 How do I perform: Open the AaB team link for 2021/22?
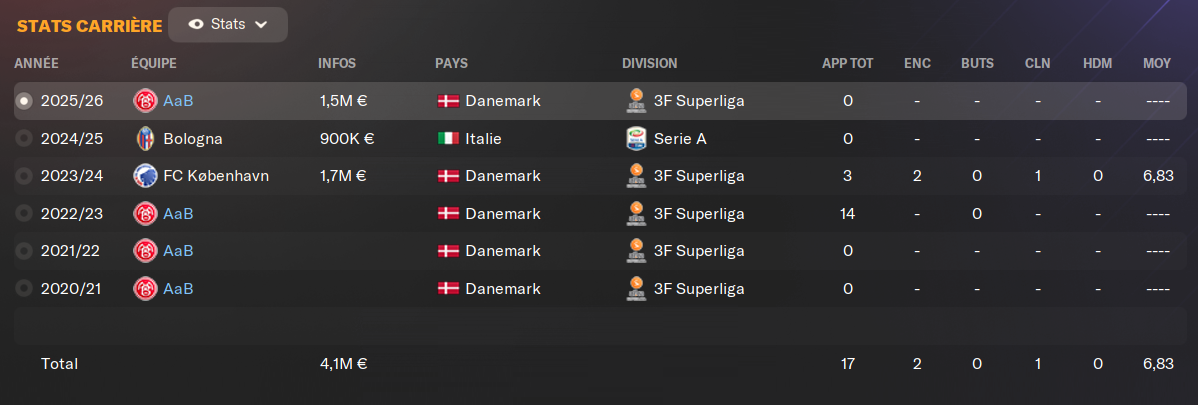point(178,251)
